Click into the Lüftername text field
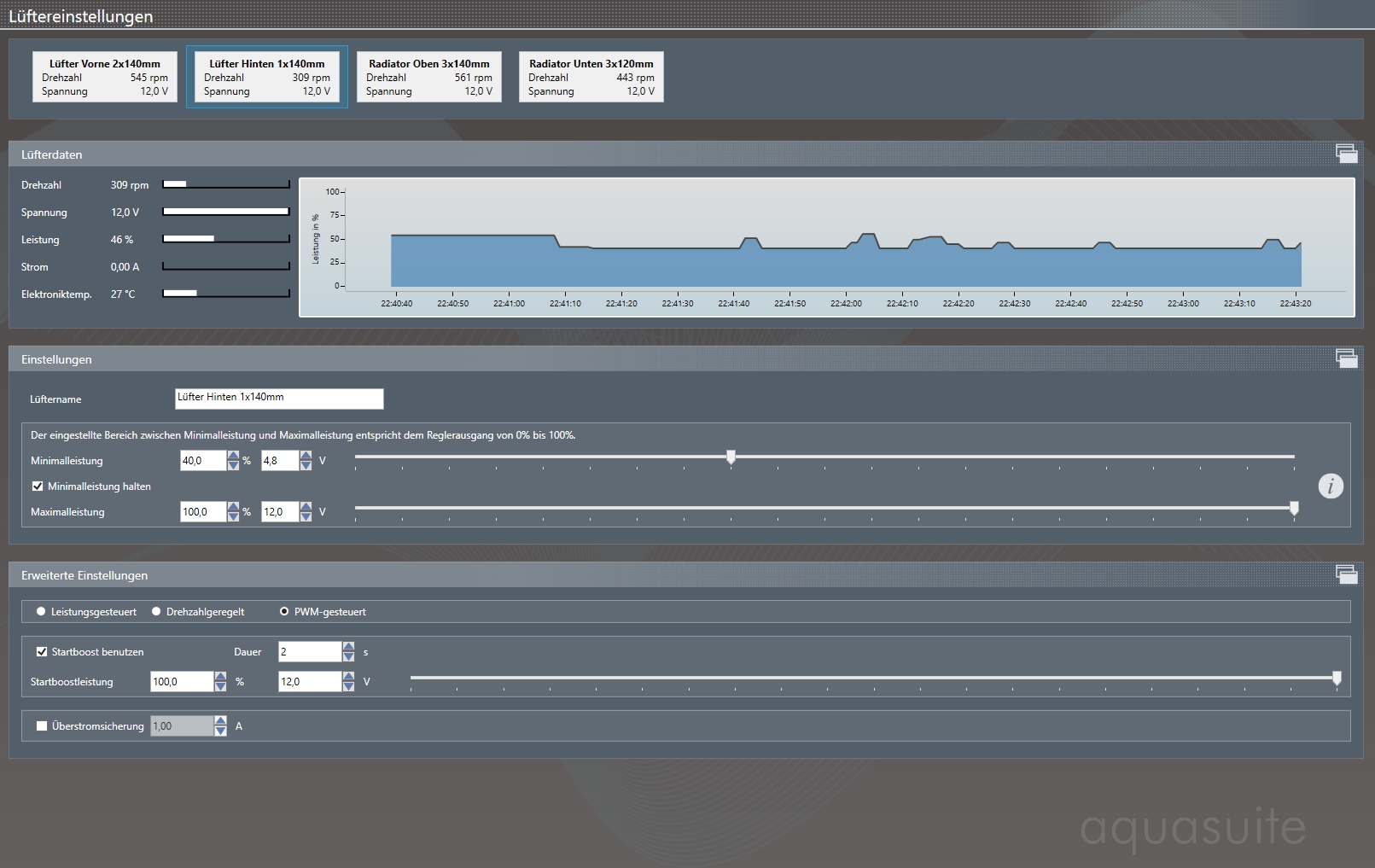Viewport: 1375px width, 868px height. (x=279, y=399)
